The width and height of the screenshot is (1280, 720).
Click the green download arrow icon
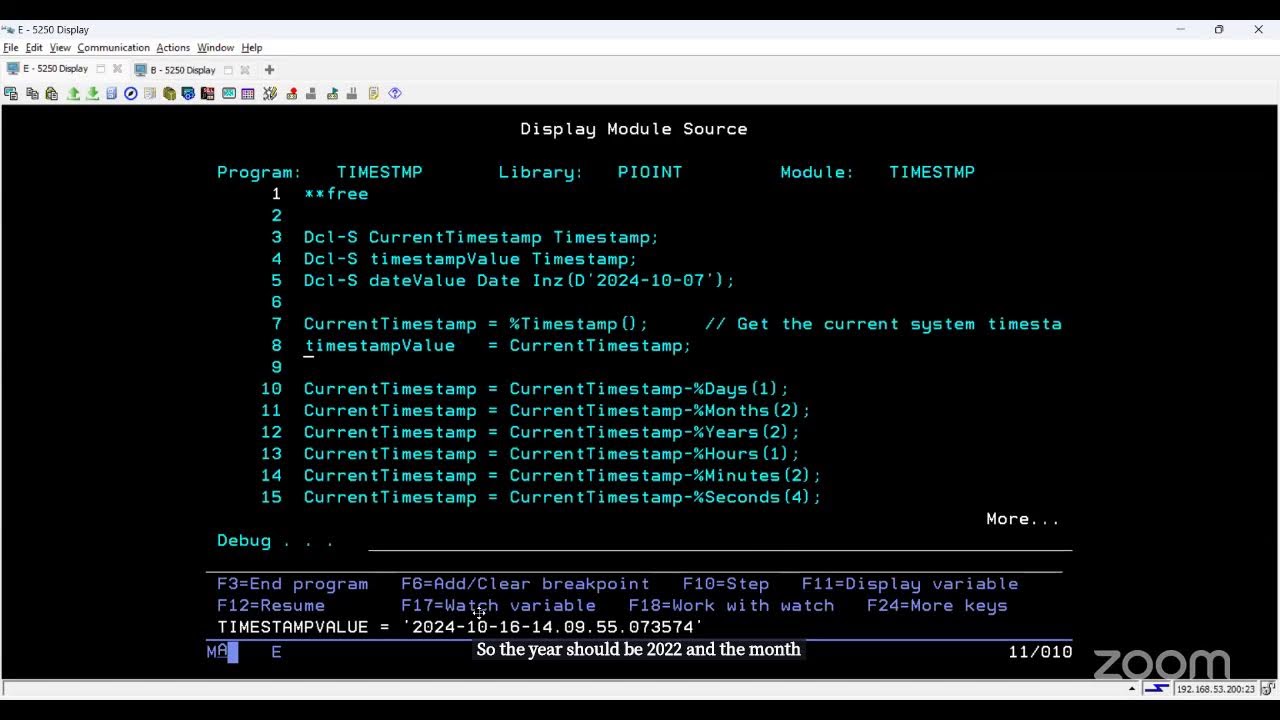tap(92, 93)
